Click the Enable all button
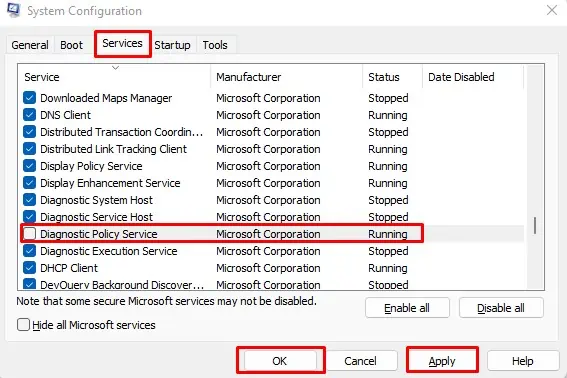The image size is (567, 378). [x=407, y=308]
